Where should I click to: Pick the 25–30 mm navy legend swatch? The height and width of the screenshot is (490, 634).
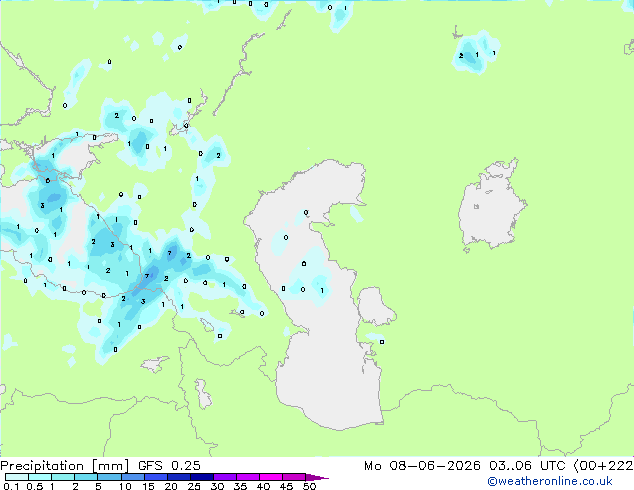pos(202,477)
